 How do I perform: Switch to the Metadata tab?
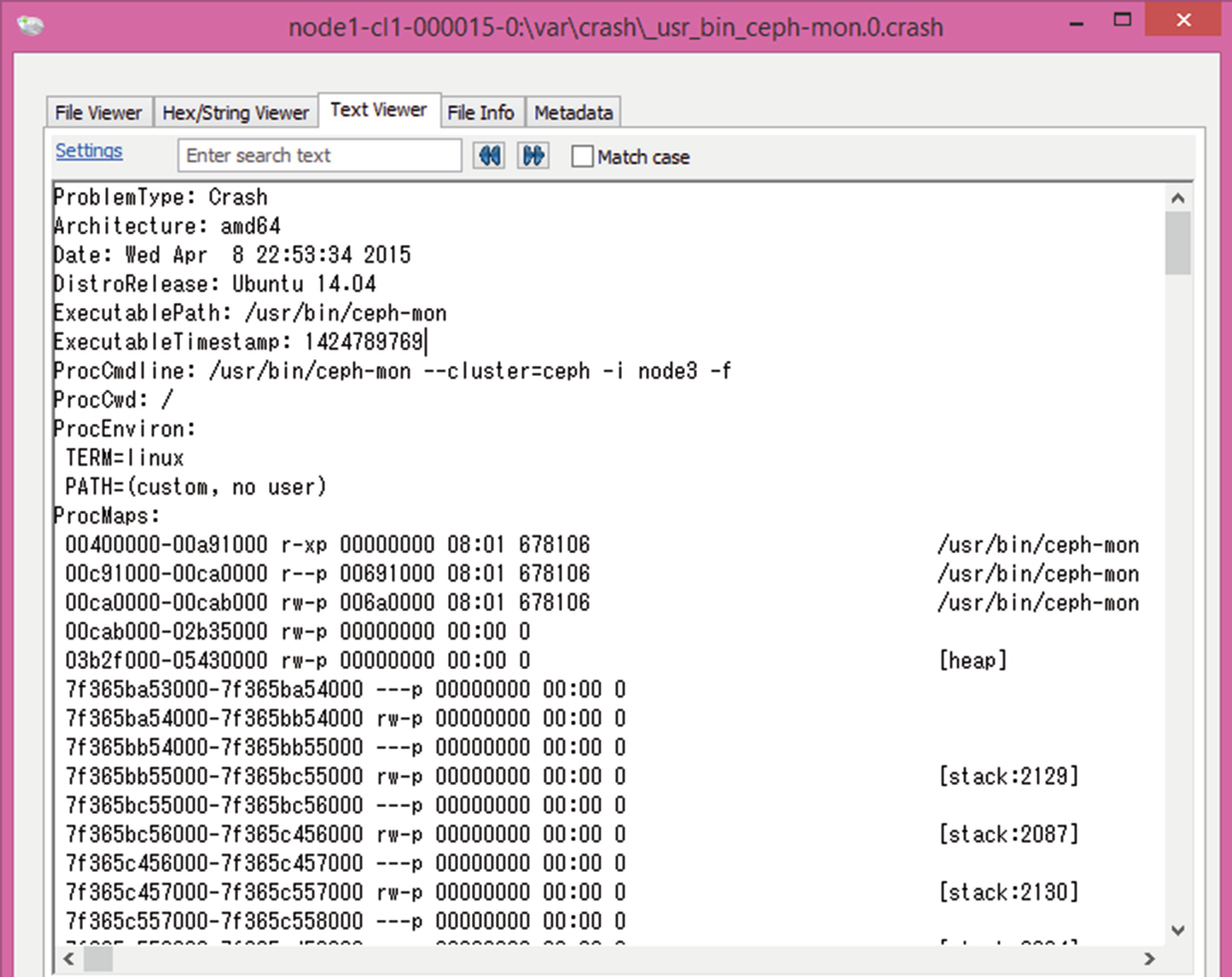[x=573, y=113]
